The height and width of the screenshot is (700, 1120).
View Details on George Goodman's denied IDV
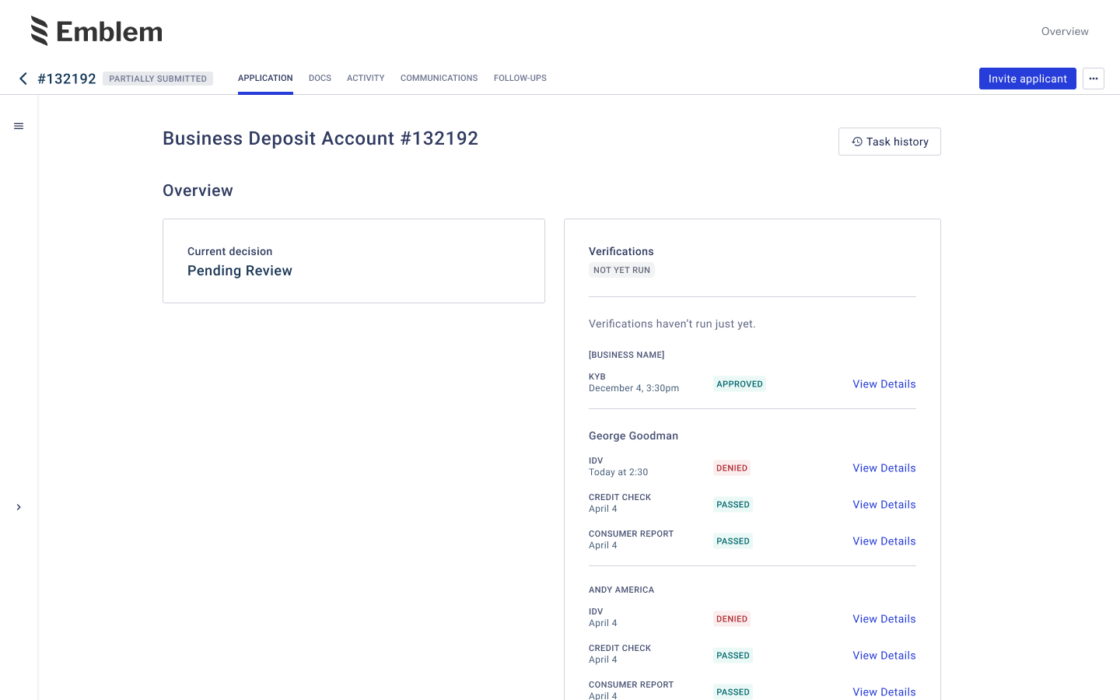coord(883,468)
